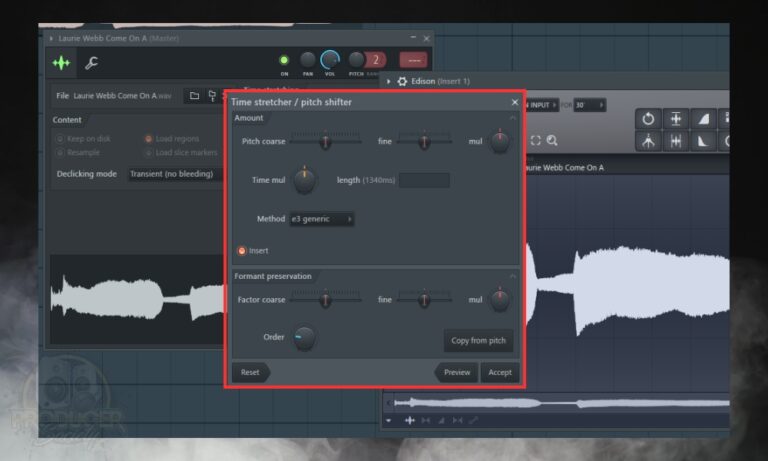The image size is (768, 461).
Task: Open the Declicking mode Transient dropdown
Action: coord(176,174)
